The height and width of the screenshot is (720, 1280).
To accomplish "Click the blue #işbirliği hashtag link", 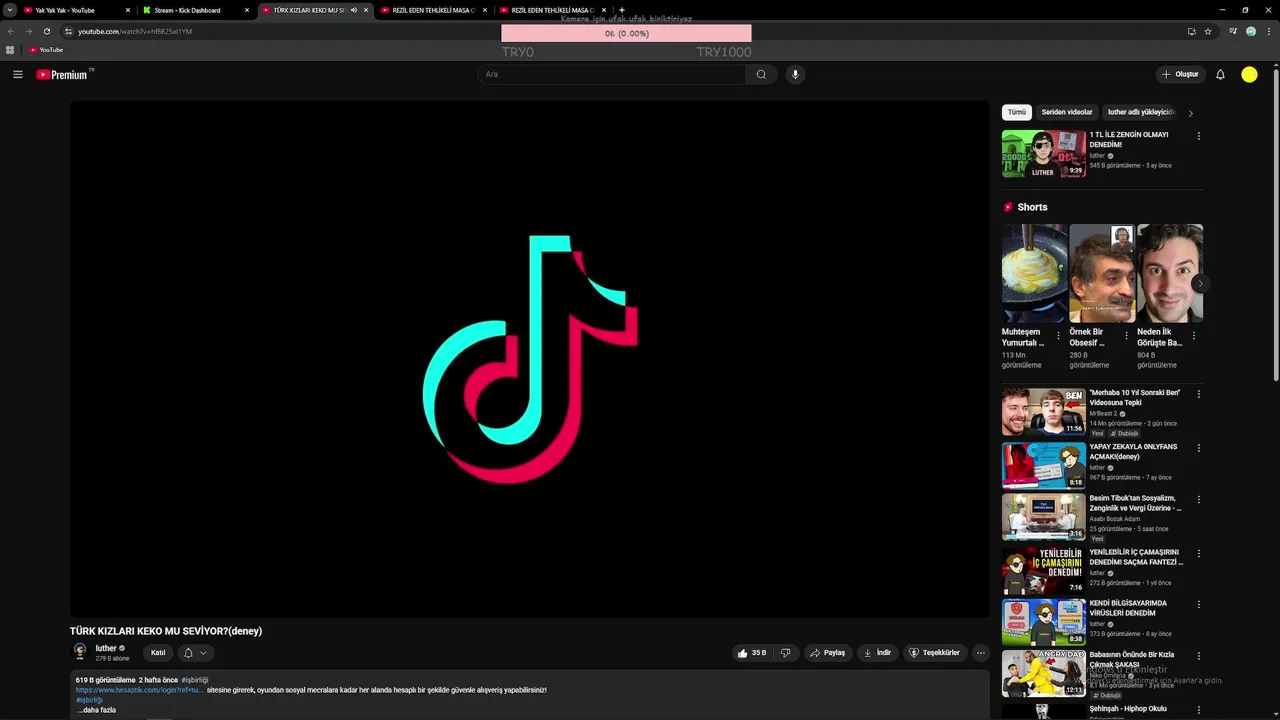I will [89, 700].
